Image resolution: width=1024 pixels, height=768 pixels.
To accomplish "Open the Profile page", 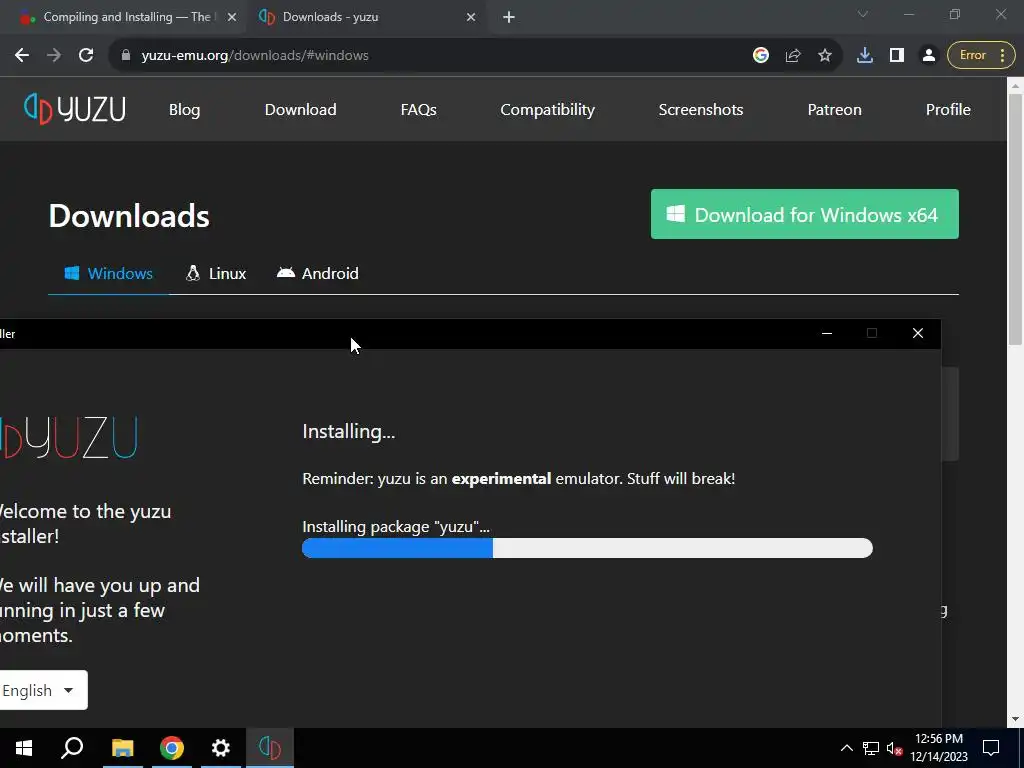I will (x=948, y=110).
